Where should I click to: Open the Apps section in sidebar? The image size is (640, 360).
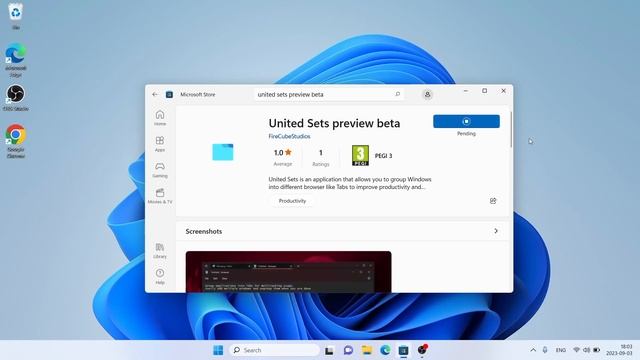point(160,144)
